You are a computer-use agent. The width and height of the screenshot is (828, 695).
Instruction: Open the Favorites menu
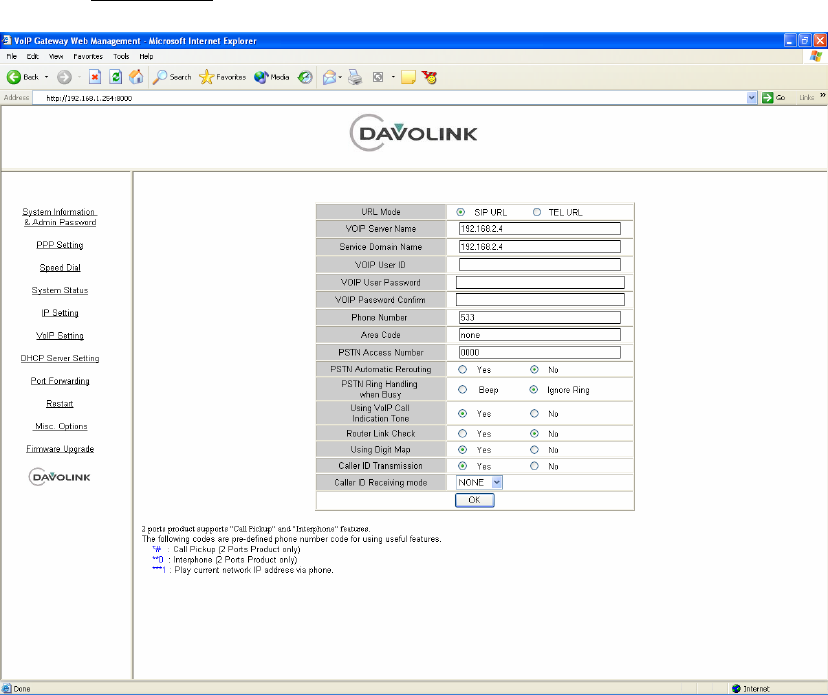click(88, 57)
